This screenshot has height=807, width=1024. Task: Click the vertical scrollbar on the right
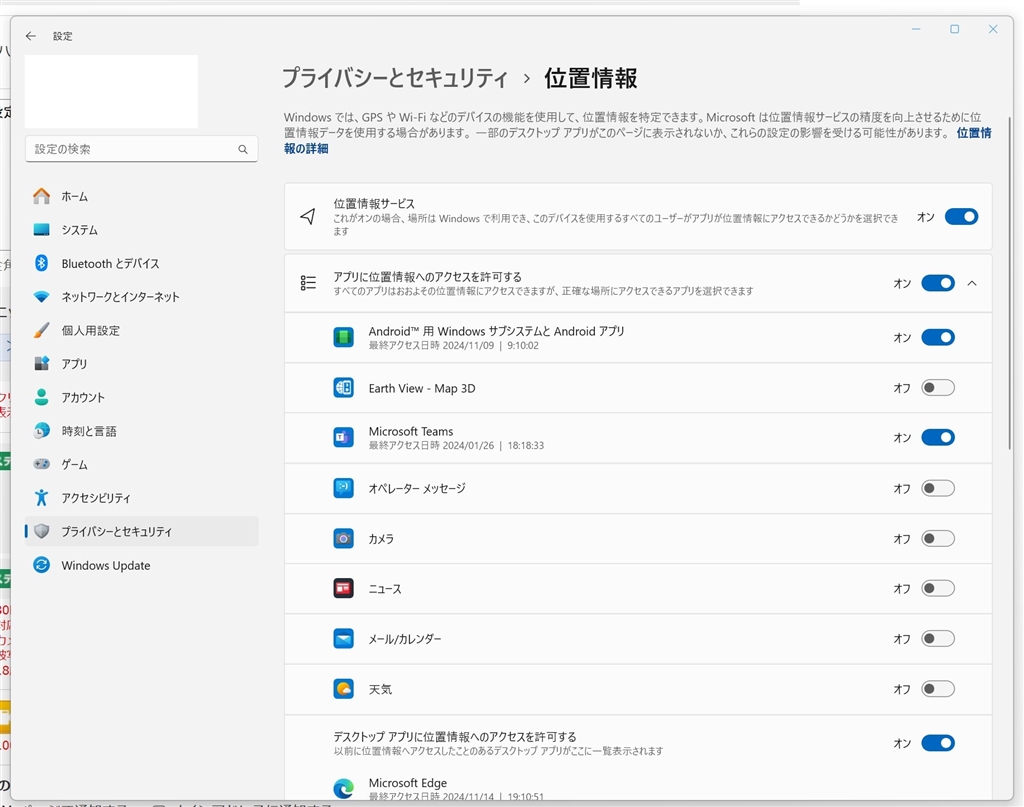(x=1010, y=283)
